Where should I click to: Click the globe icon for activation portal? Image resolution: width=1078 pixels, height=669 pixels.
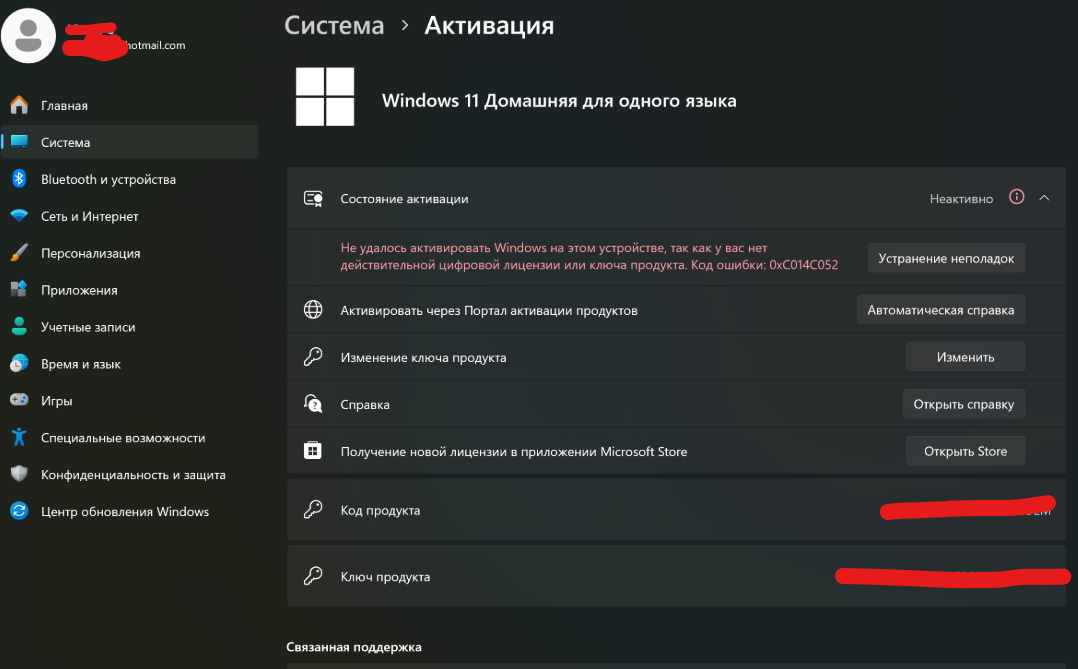pyautogui.click(x=314, y=309)
